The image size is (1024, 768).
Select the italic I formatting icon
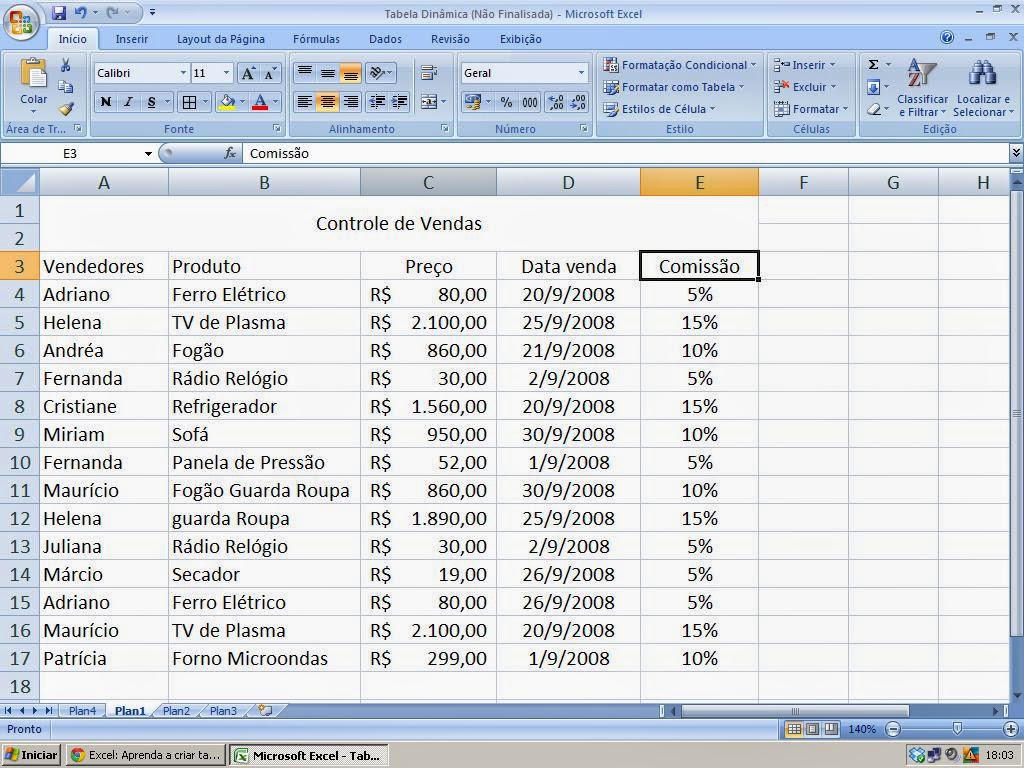coord(127,101)
